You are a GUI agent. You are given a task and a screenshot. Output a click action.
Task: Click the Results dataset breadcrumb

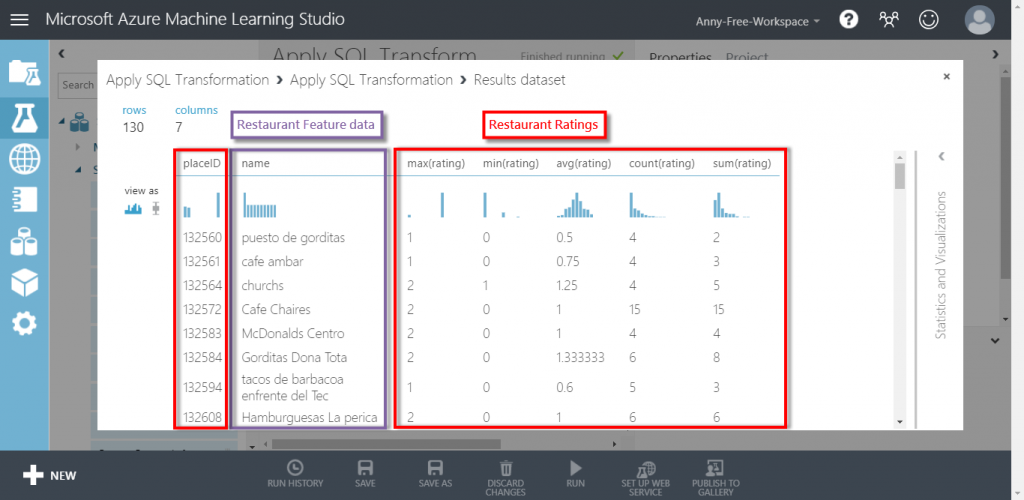[x=519, y=80]
